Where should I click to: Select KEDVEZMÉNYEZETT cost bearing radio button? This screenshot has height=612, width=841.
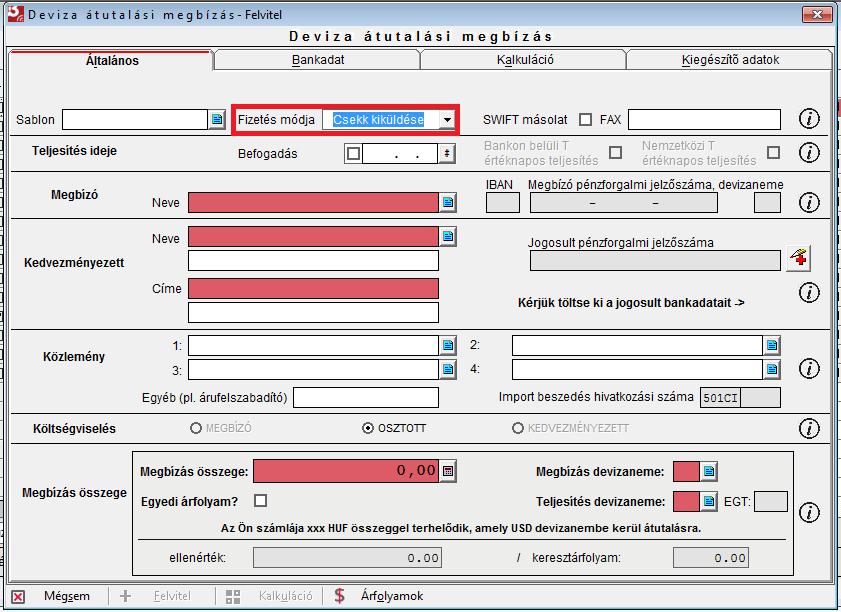point(518,428)
